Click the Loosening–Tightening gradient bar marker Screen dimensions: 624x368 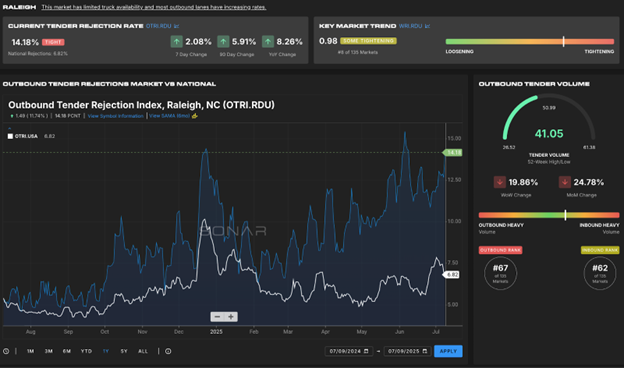click(564, 41)
